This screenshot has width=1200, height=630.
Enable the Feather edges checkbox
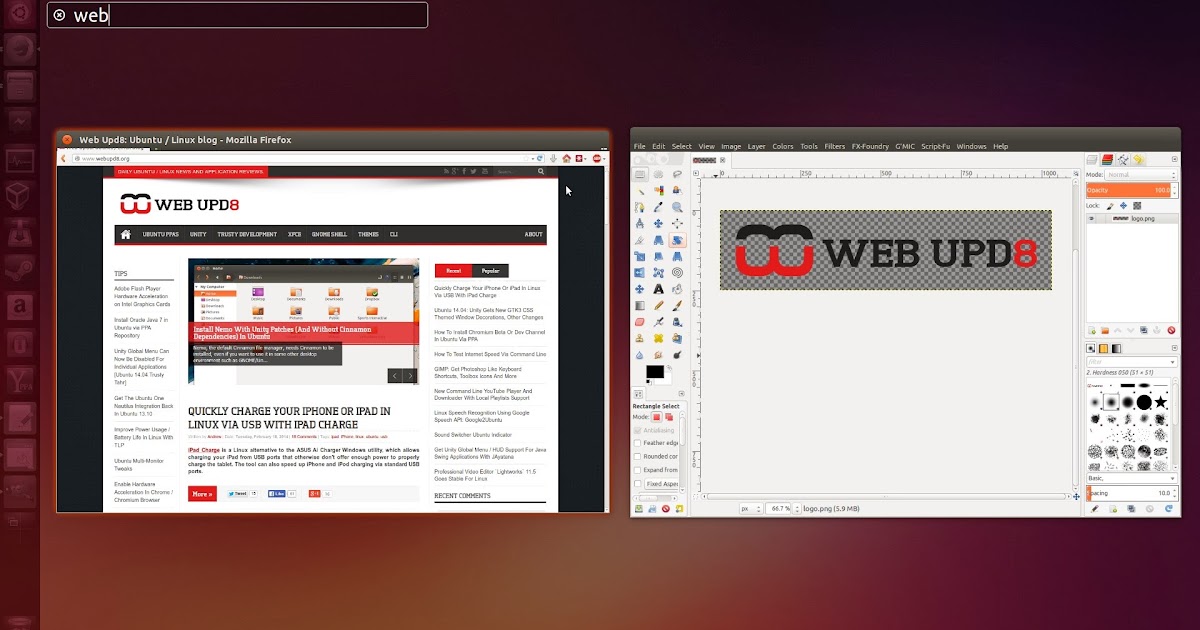638,443
